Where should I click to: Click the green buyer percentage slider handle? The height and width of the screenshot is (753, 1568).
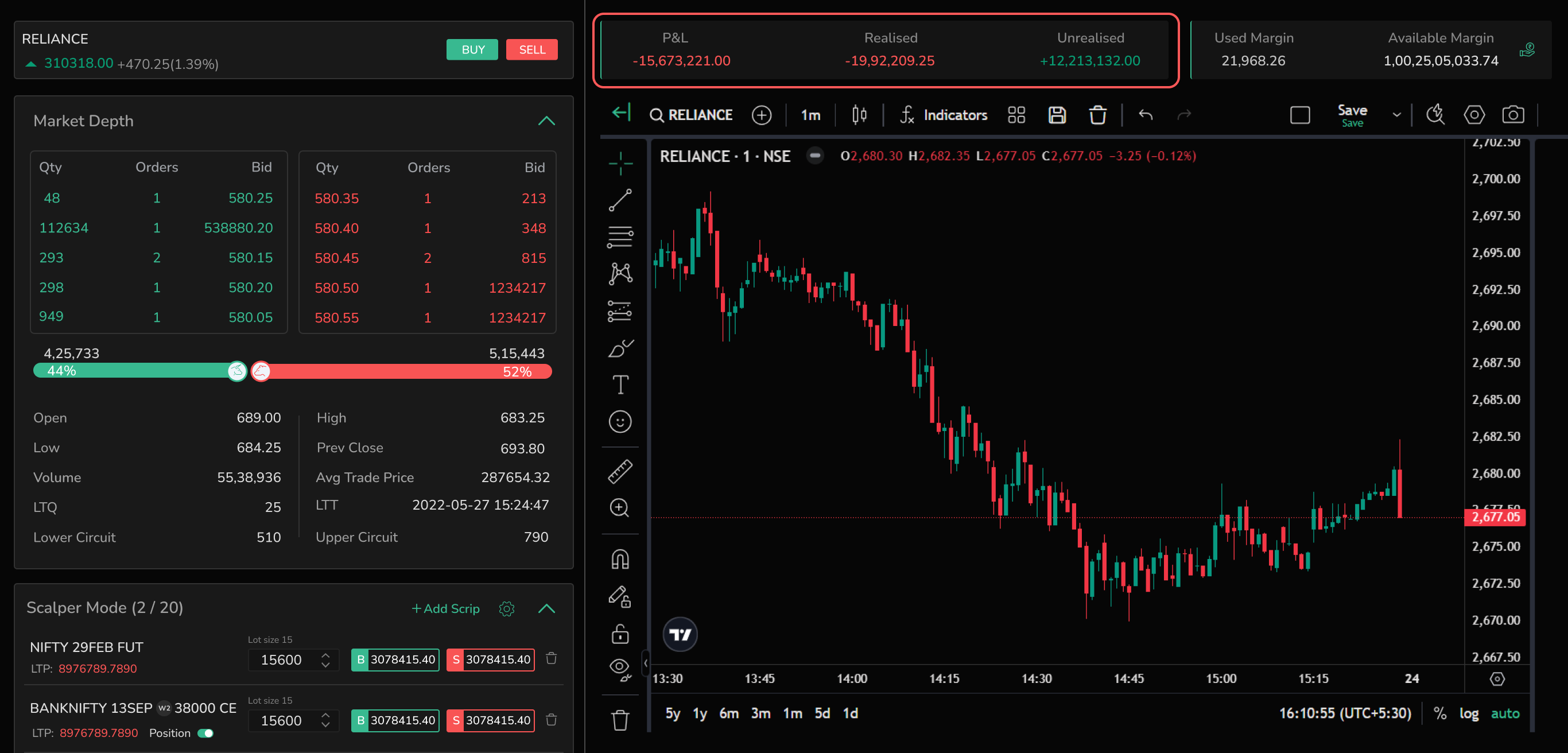coord(237,371)
